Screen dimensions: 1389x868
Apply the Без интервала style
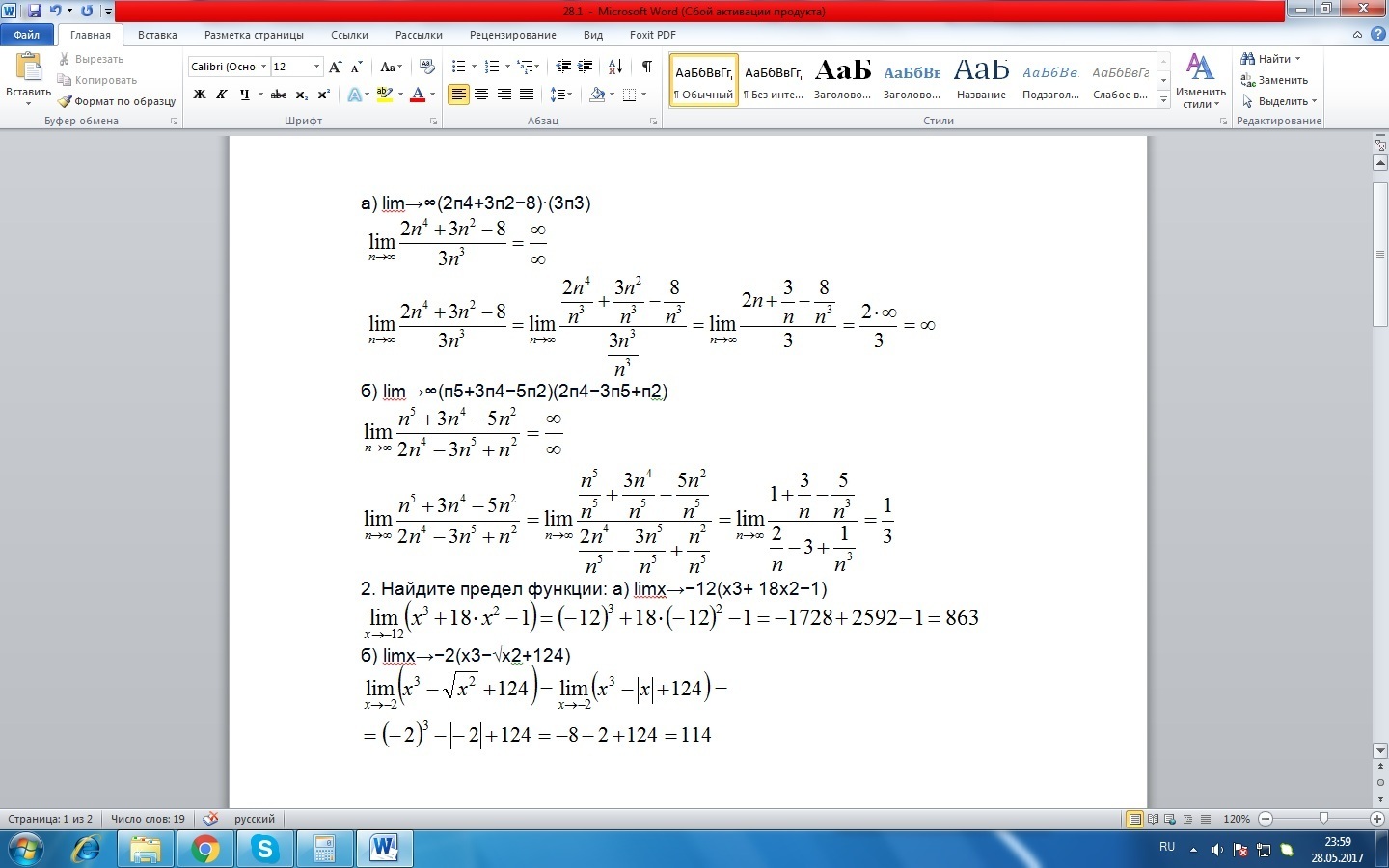coord(774,79)
